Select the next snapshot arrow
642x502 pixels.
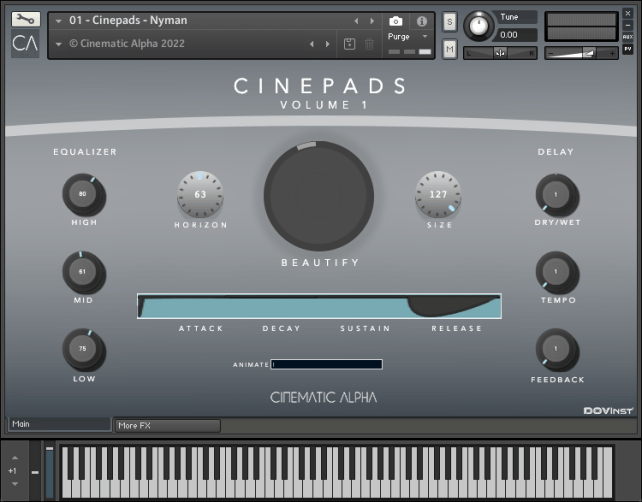click(x=327, y=44)
